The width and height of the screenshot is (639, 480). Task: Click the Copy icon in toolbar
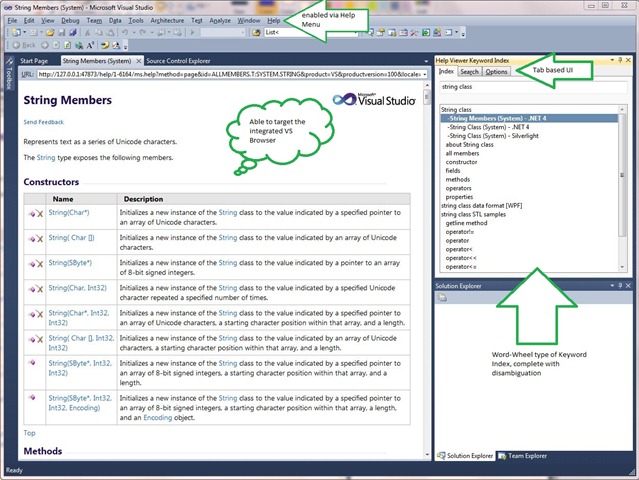tap(99, 32)
